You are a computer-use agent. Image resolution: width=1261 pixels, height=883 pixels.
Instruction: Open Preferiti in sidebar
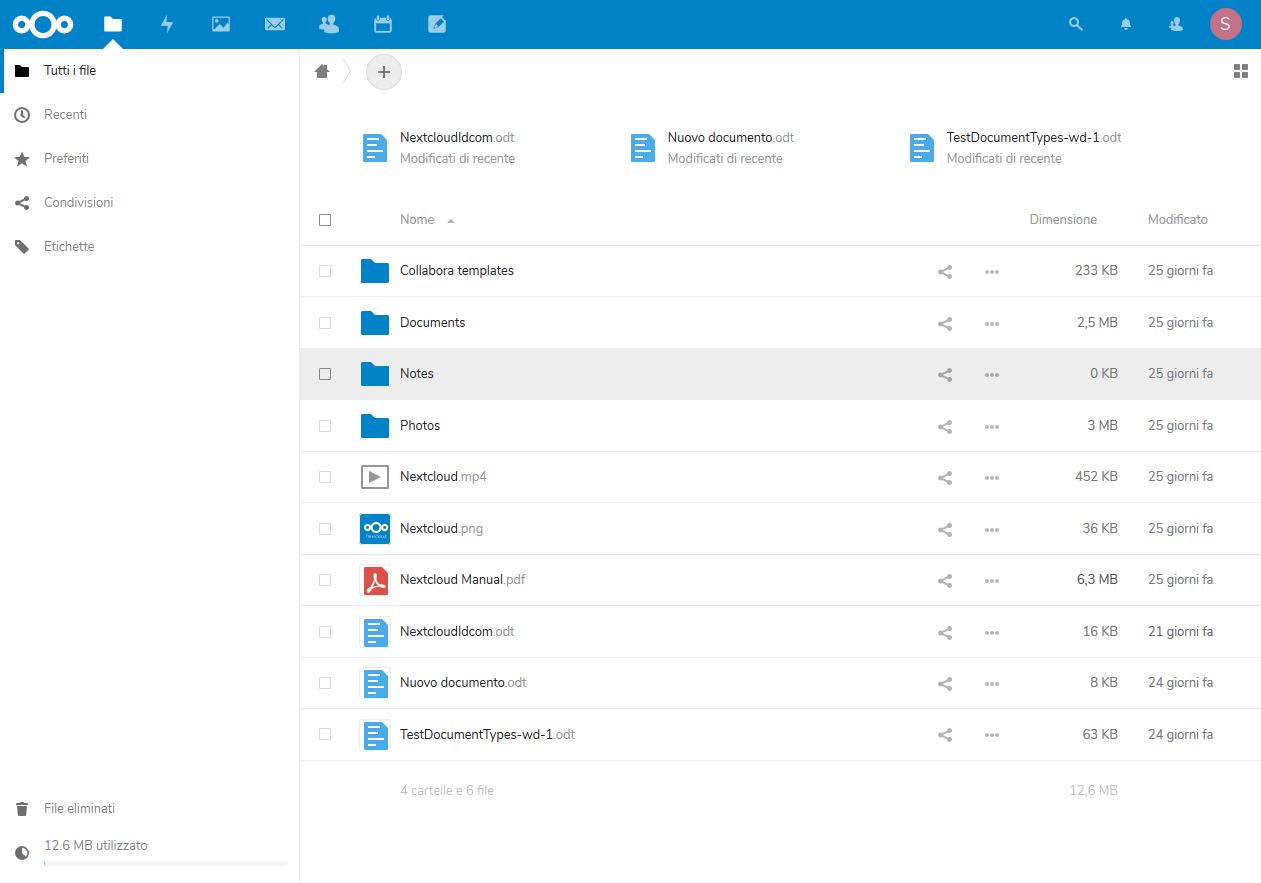[150, 159]
